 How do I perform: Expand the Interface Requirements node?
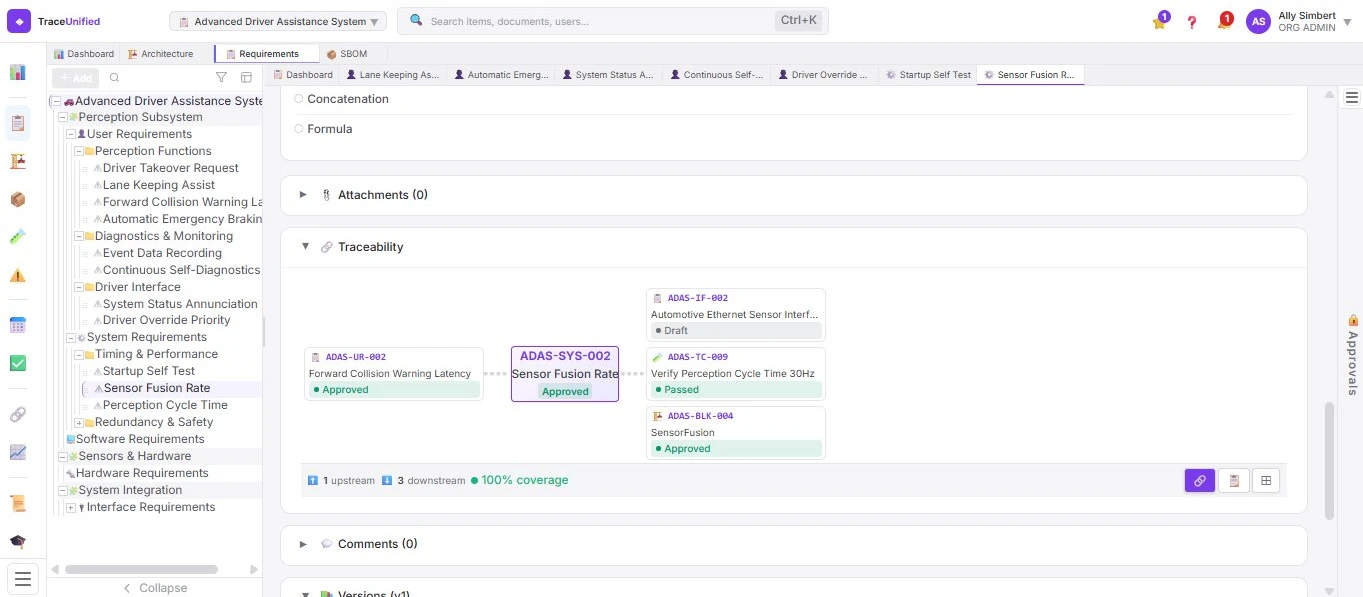pyautogui.click(x=70, y=507)
